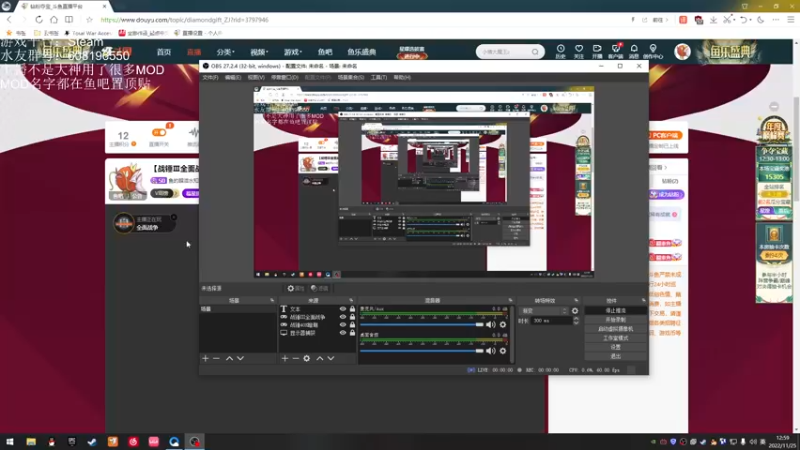This screenshot has width=800, height=450.
Task: Open the browser download icon
Action: pyautogui.click(x=713, y=19)
